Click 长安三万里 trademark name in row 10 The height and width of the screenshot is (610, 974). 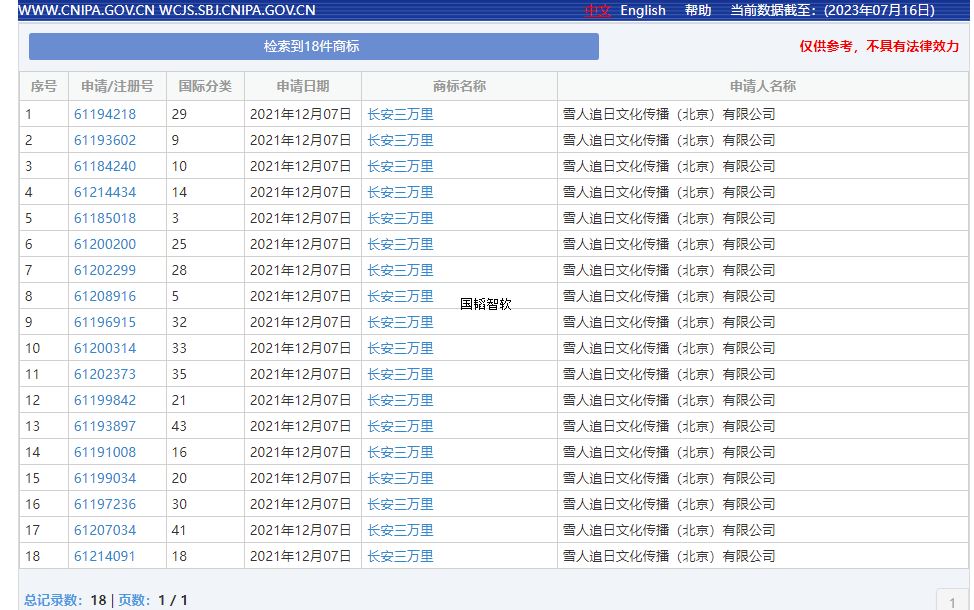(400, 348)
